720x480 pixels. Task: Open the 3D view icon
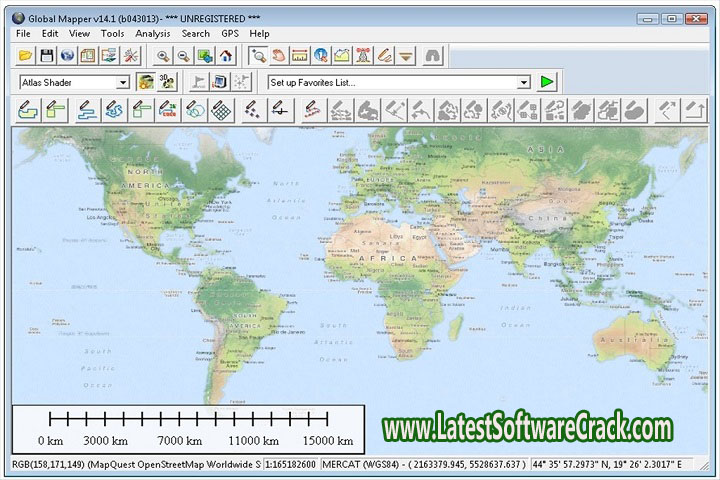click(166, 82)
